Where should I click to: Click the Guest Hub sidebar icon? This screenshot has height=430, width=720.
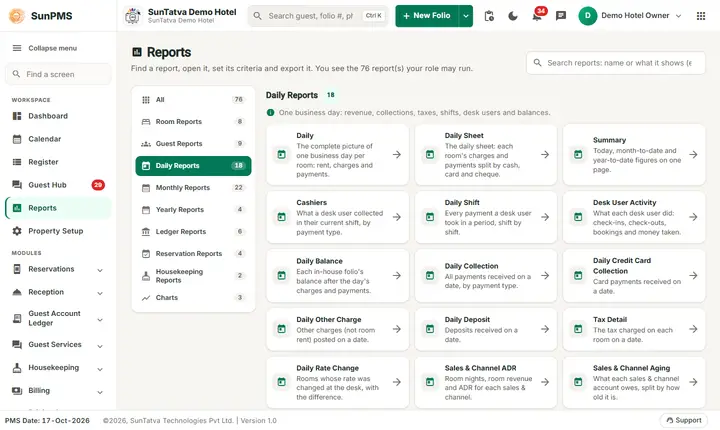coord(17,185)
